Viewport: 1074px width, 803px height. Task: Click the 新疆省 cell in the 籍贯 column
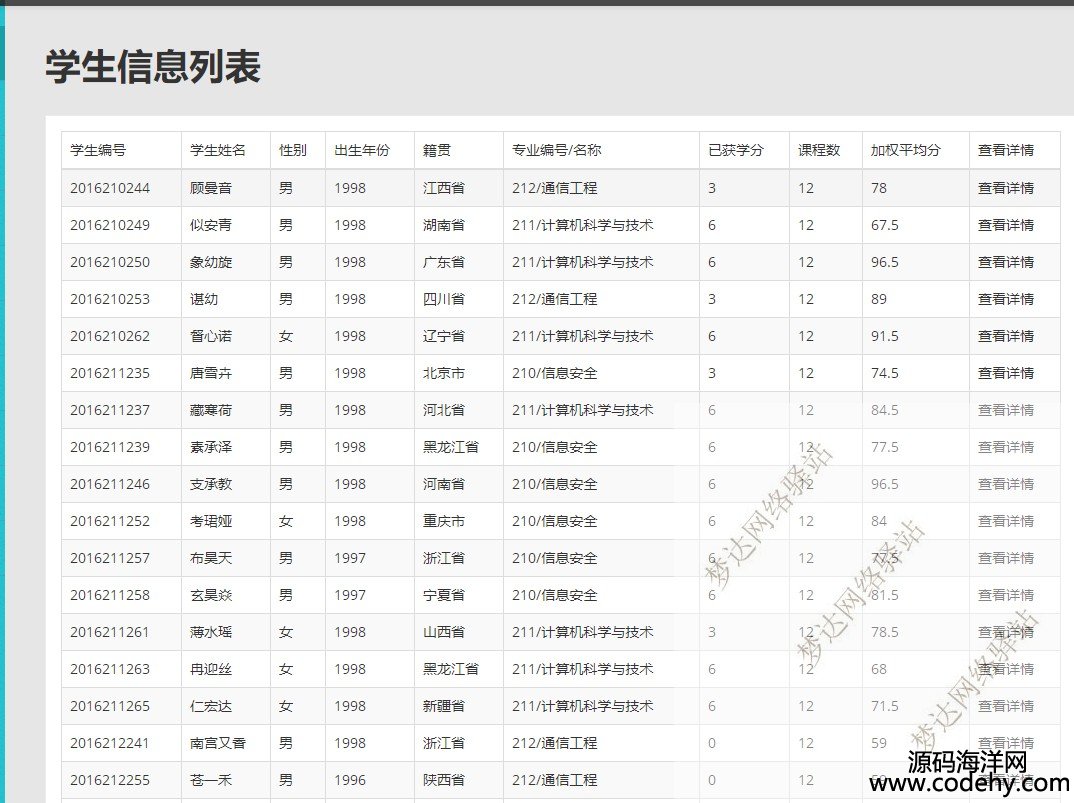443,706
